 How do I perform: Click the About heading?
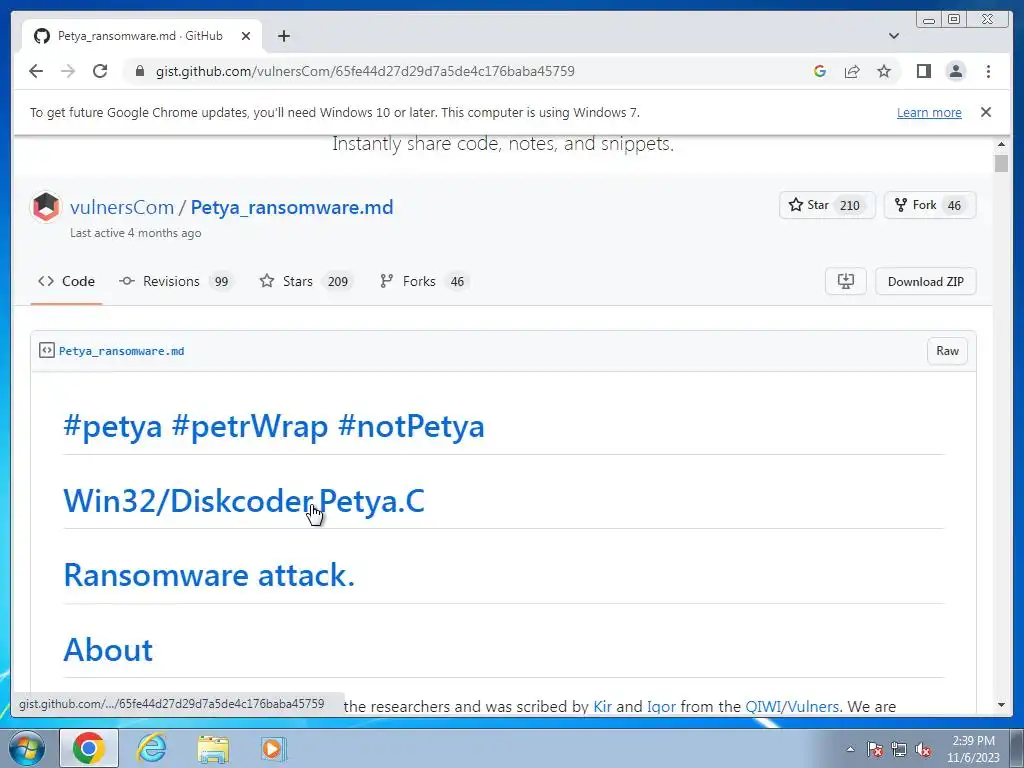pyautogui.click(x=108, y=650)
